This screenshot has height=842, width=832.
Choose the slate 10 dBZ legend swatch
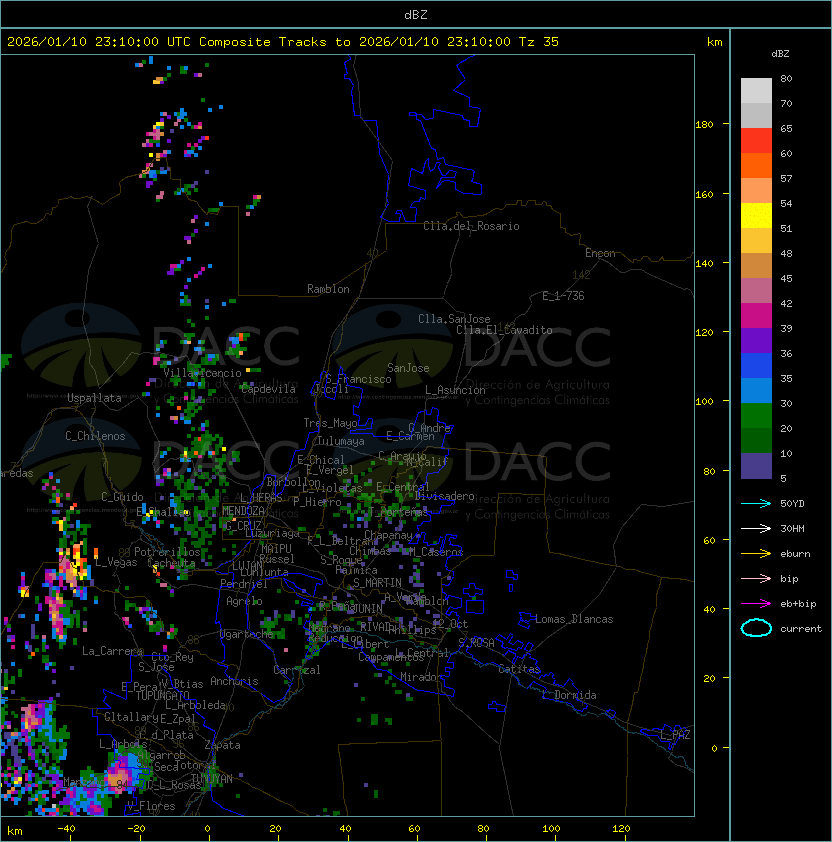[x=756, y=466]
